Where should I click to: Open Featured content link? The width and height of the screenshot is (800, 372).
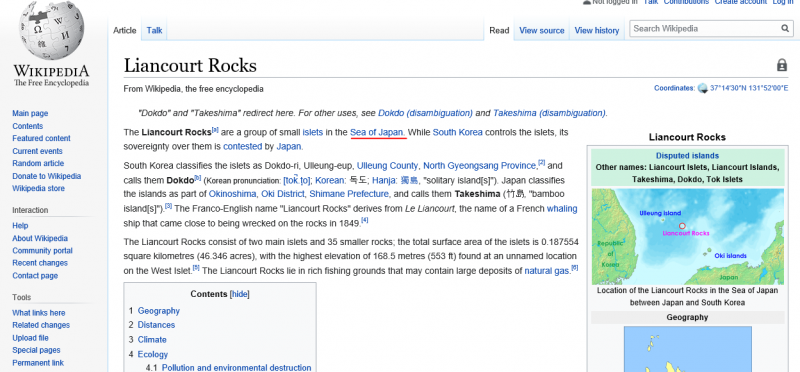pyautogui.click(x=41, y=138)
